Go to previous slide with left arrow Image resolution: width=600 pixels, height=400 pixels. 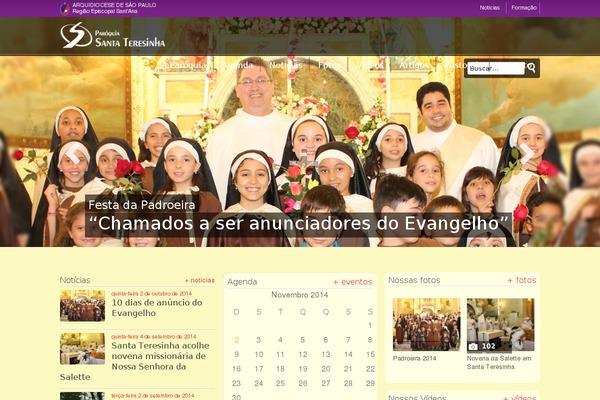(x=73, y=153)
